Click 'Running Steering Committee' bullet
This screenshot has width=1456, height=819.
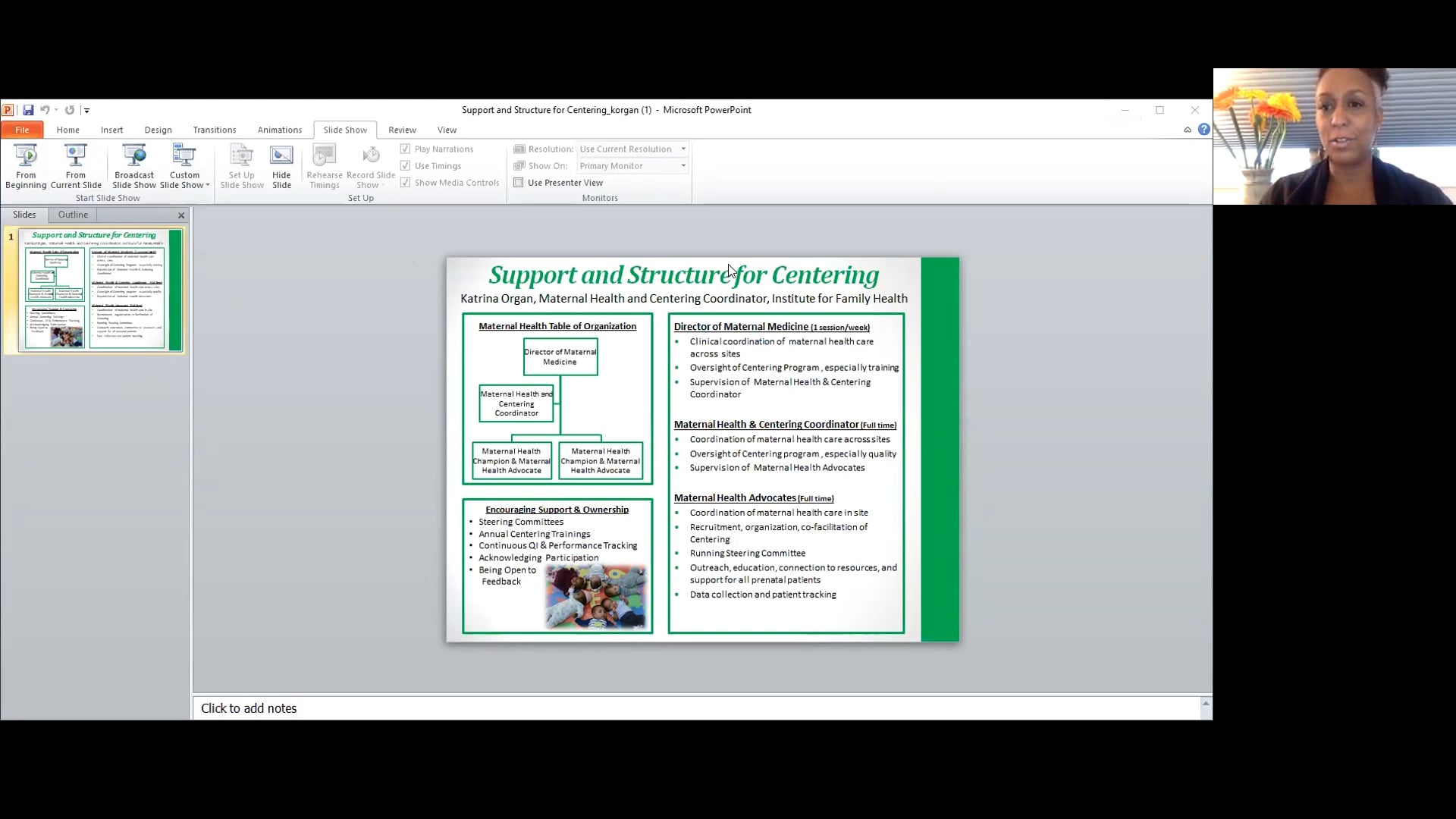[748, 553]
